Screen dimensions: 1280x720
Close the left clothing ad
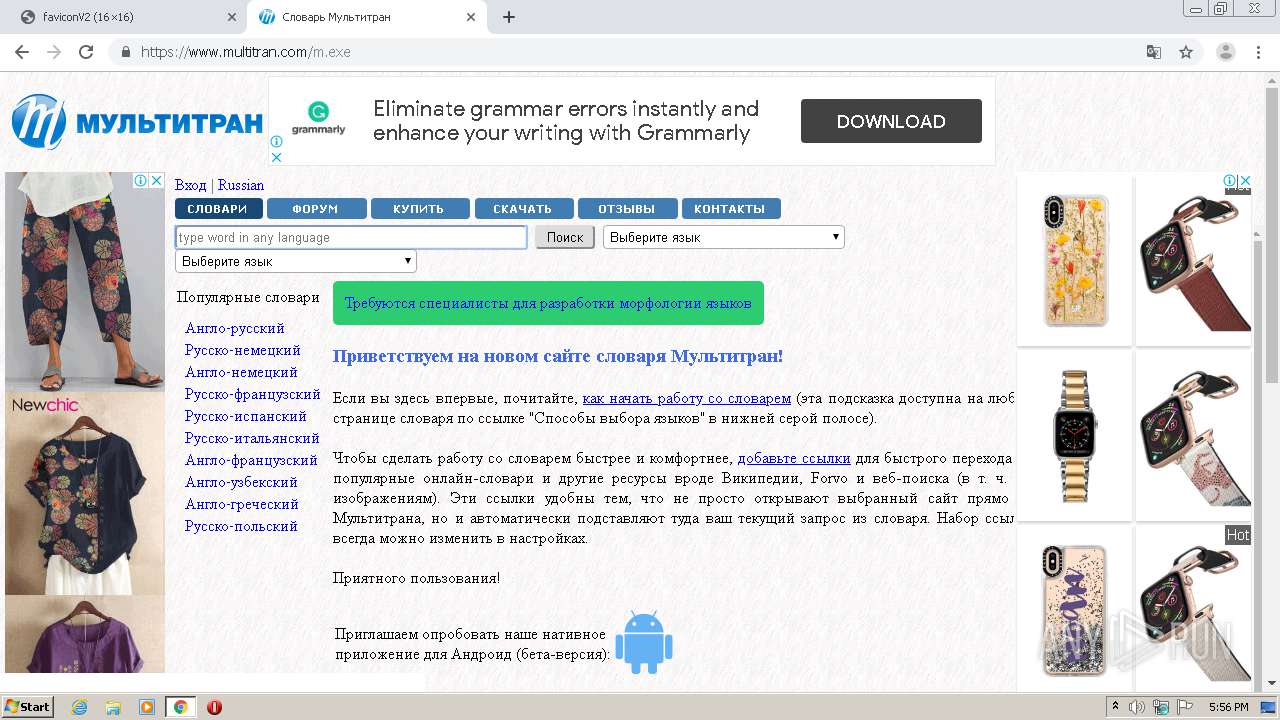coord(156,180)
